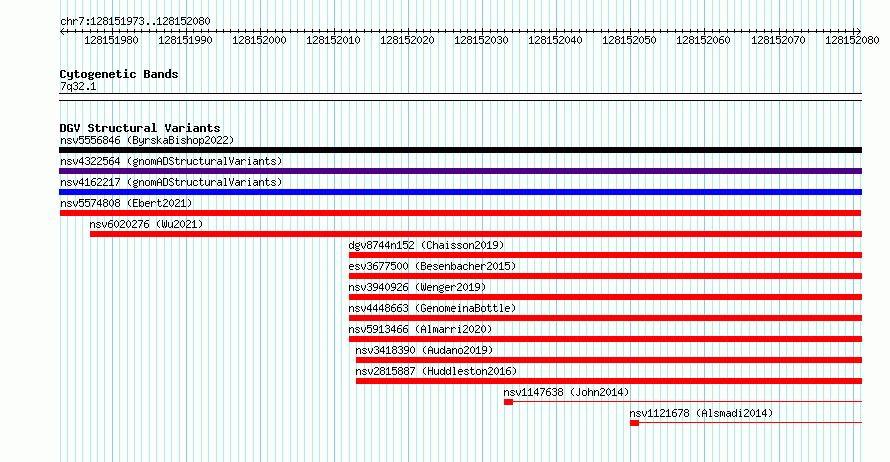Select red bar under nsv5574808 Ebert2021
Screen dimensions: 890x462
coord(460,213)
